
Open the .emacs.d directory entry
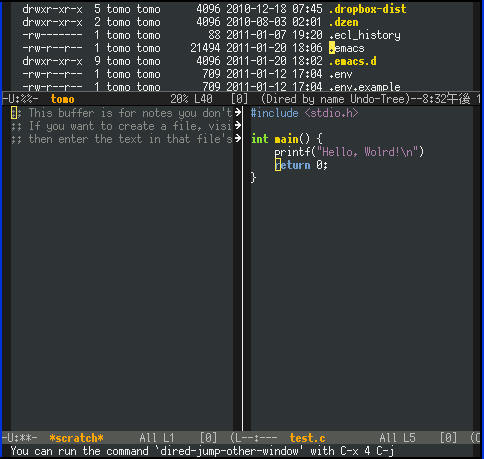tap(352, 61)
